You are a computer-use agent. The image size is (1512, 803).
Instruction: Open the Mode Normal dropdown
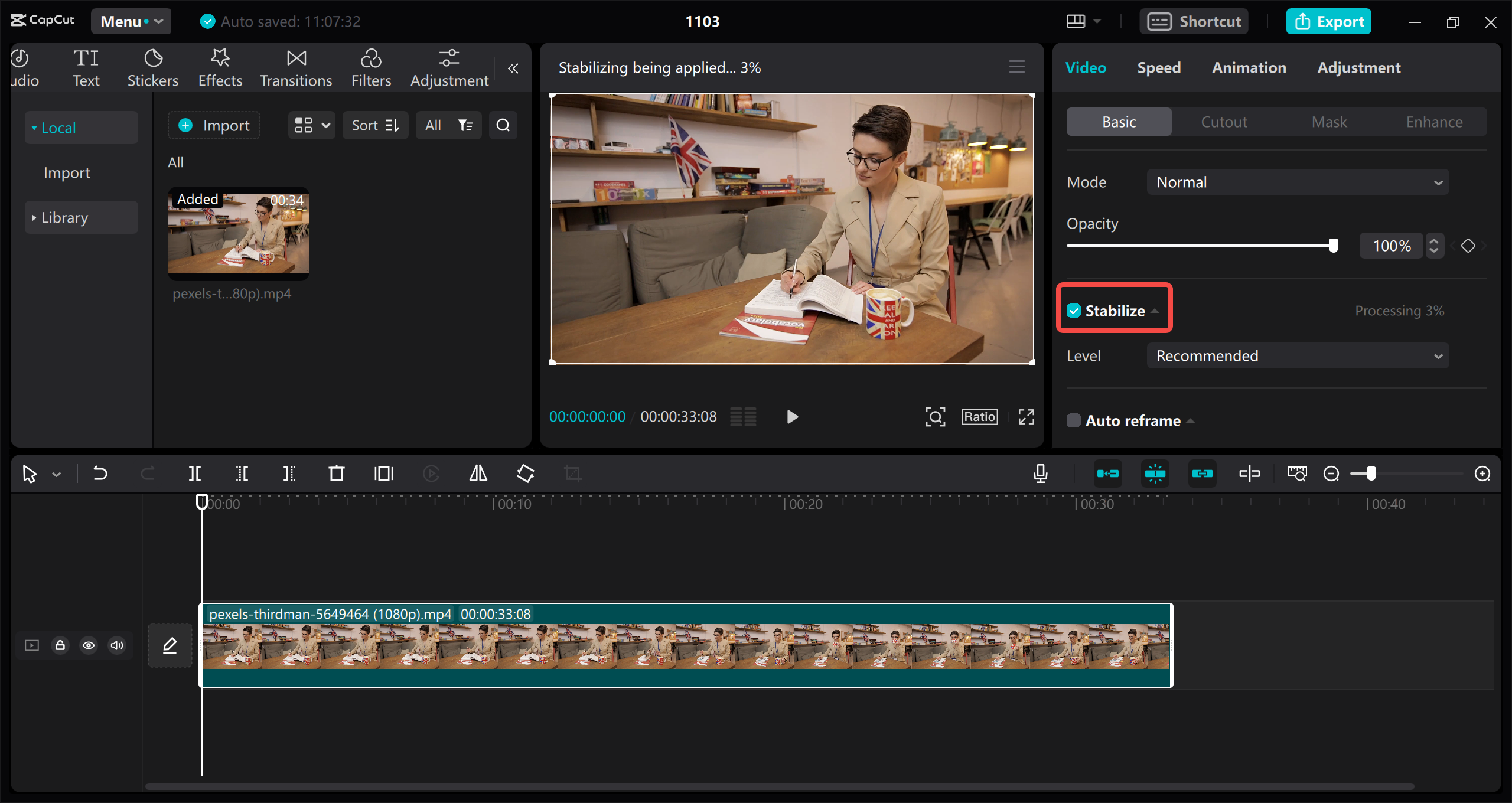point(1298,182)
